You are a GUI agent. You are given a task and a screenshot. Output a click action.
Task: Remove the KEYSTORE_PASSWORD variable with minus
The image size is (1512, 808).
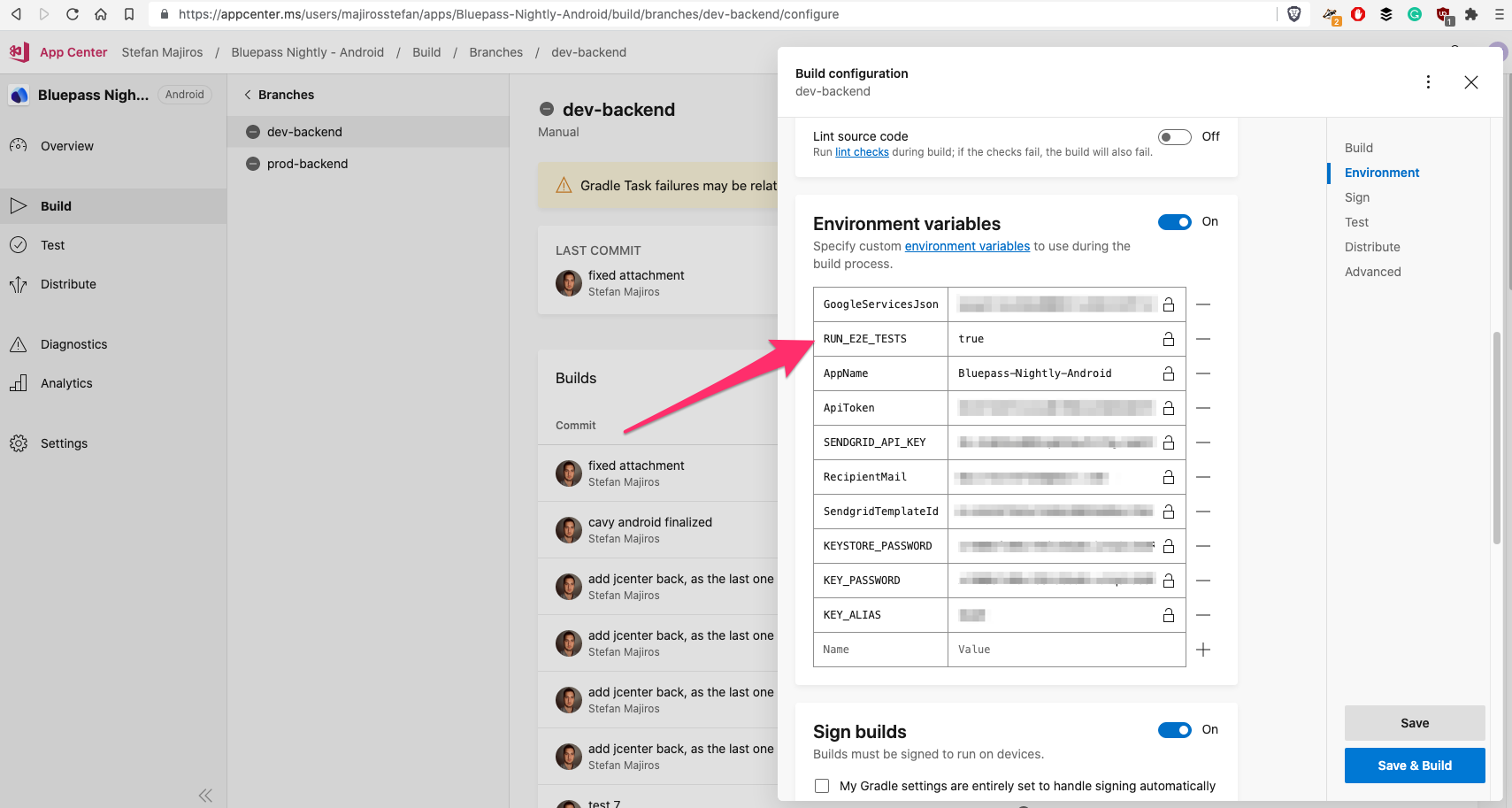(1203, 546)
